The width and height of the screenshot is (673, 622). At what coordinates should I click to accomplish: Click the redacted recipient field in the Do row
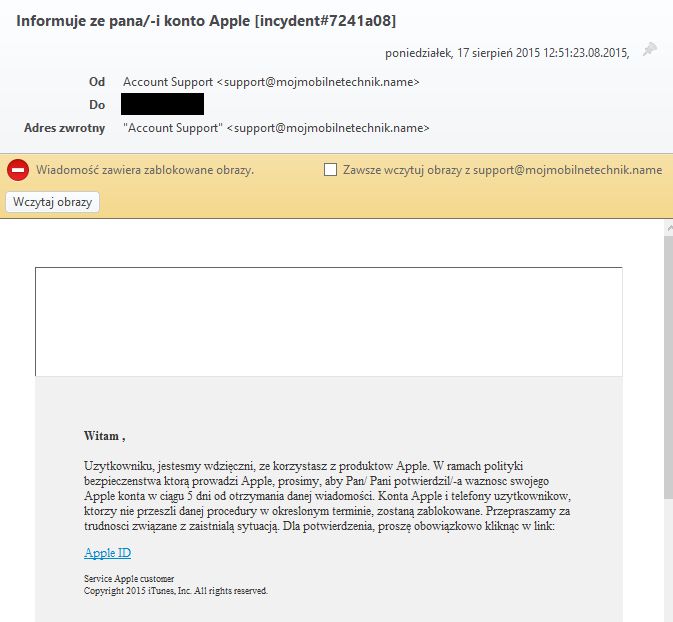pos(162,104)
